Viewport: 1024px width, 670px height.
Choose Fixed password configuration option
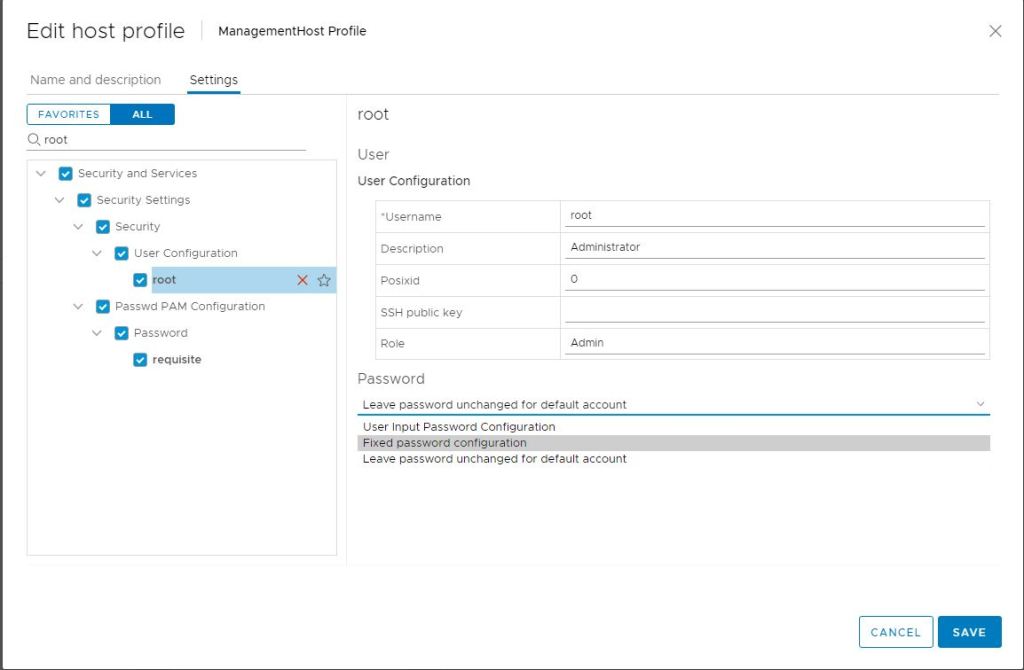click(x=444, y=443)
